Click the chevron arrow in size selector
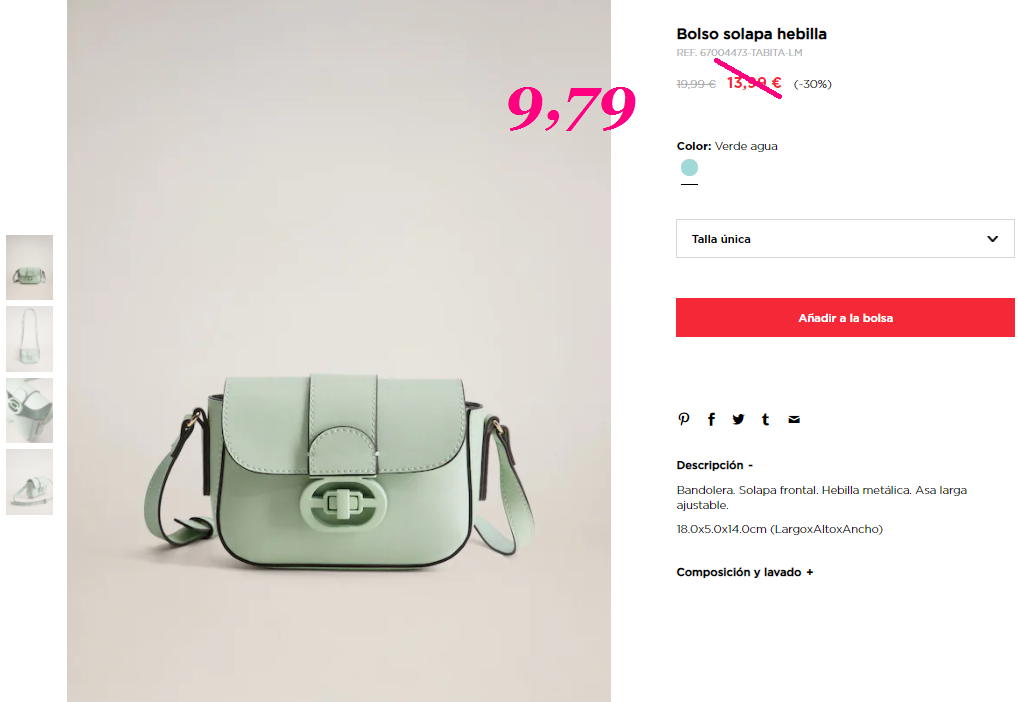This screenshot has width=1018, height=702. pyautogui.click(x=992, y=239)
